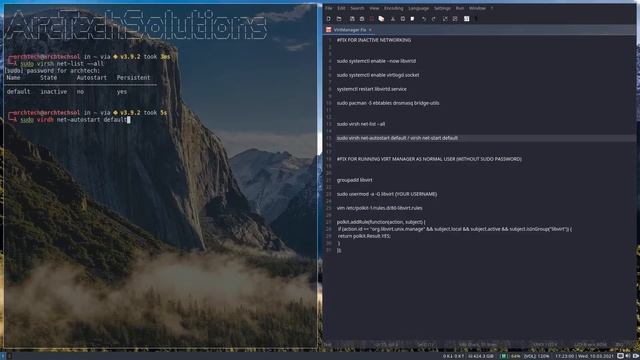640x360 pixels.
Task: Click the 'groupadd libvirt' line
Action: click(x=354, y=180)
